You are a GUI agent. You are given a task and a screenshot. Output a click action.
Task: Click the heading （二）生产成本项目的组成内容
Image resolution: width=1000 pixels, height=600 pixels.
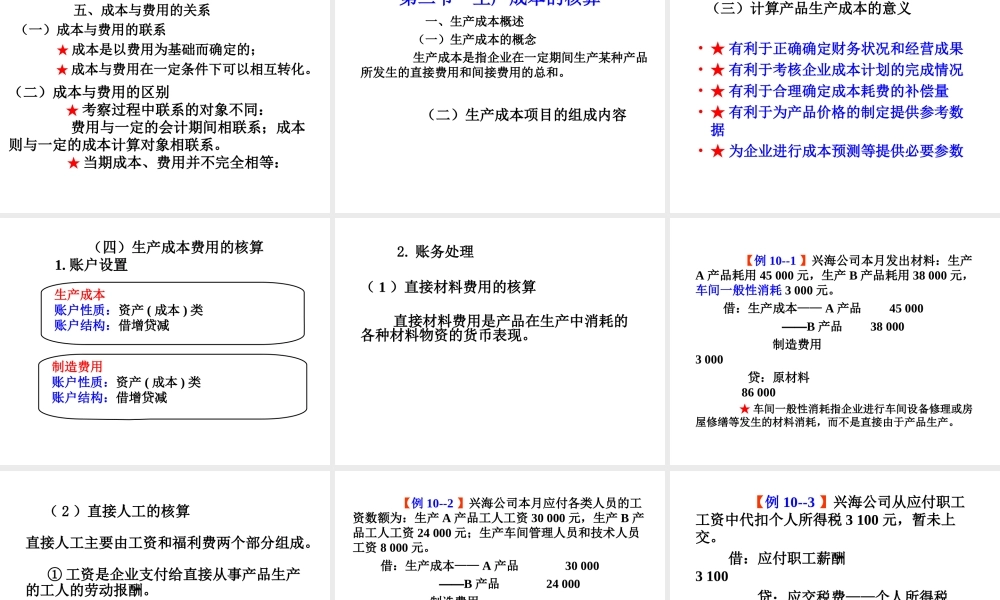[528, 114]
